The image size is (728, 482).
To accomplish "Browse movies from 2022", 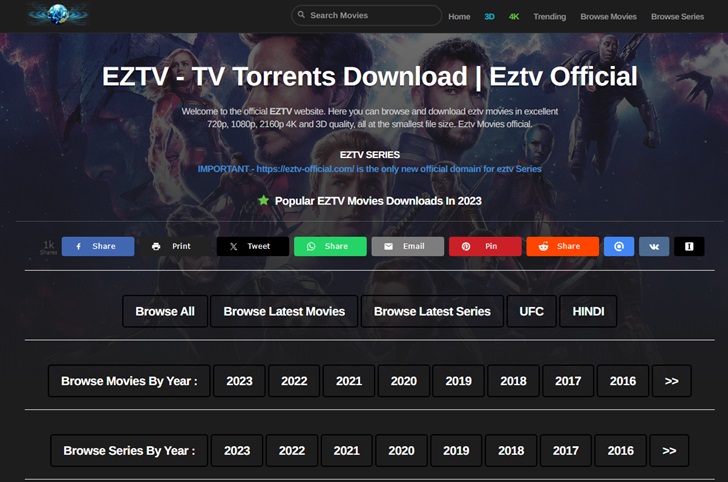I will (x=294, y=381).
